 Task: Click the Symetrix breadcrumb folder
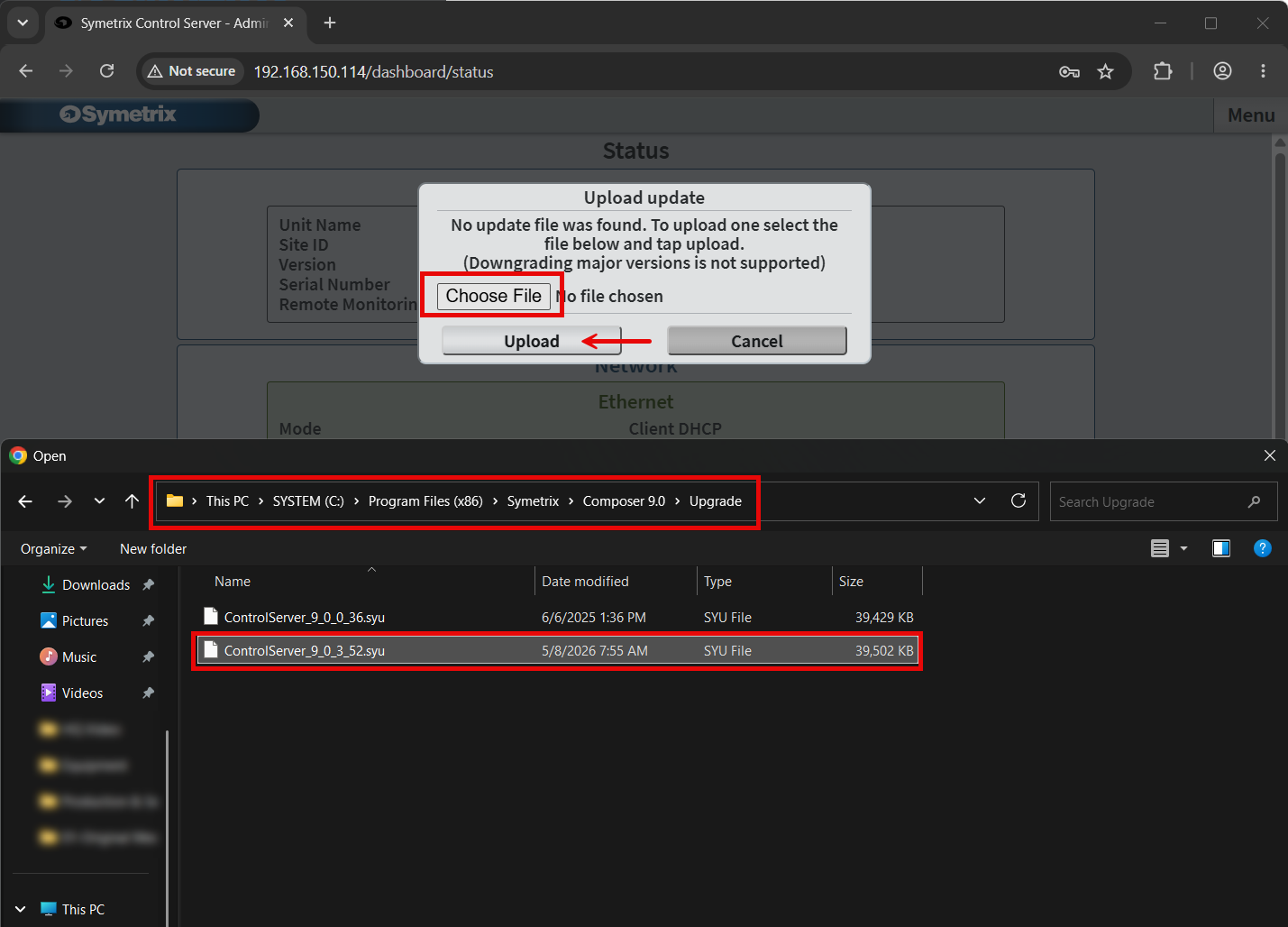[533, 501]
